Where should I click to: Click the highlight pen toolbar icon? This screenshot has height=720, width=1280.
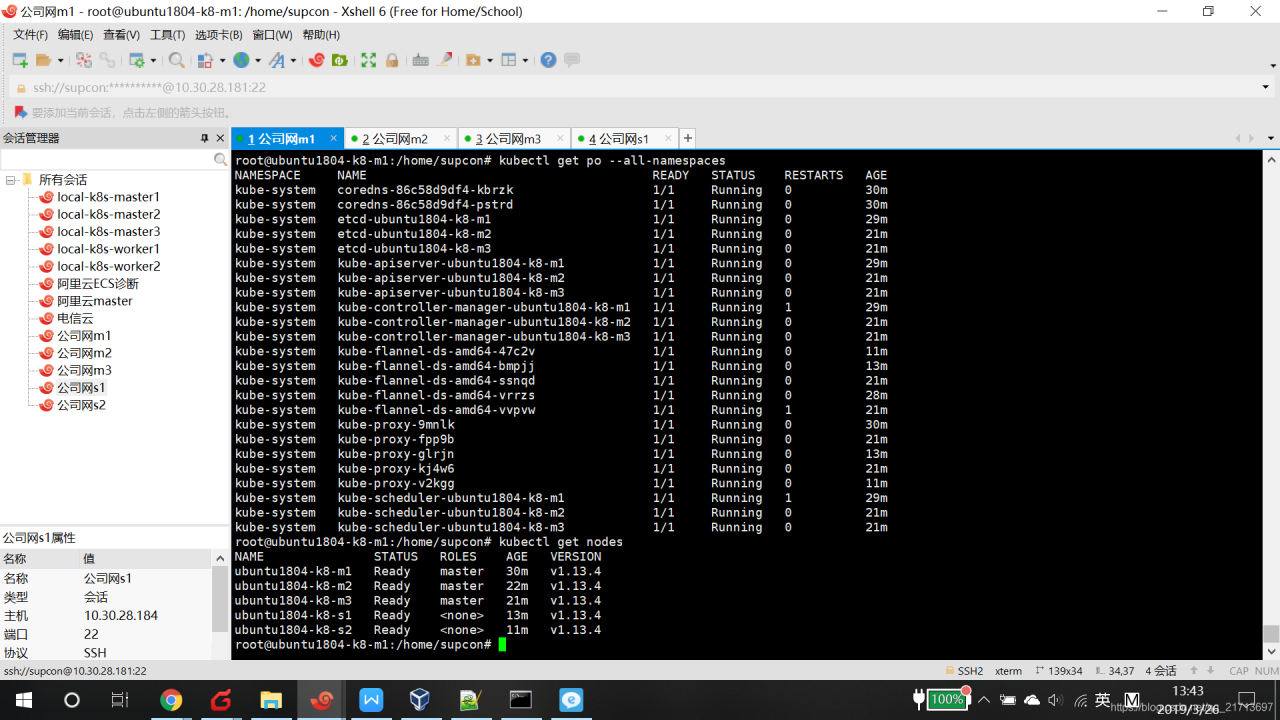click(x=445, y=60)
